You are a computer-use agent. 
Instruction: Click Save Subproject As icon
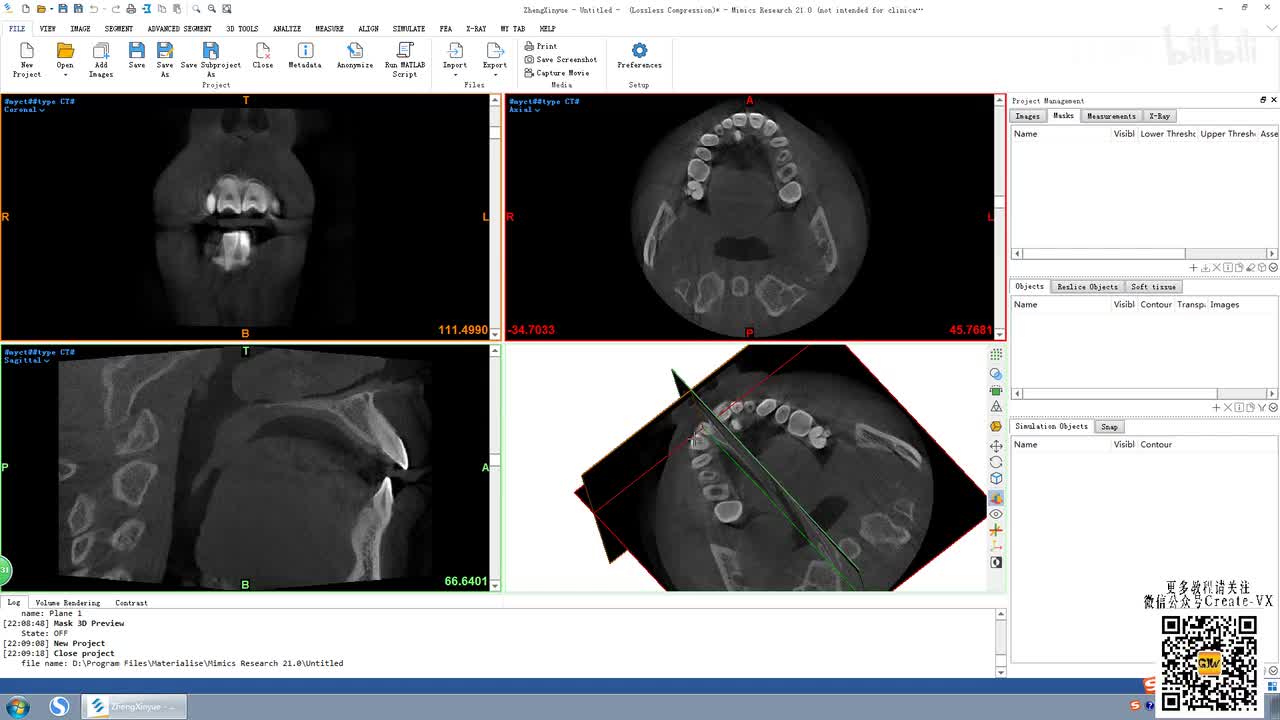click(210, 51)
